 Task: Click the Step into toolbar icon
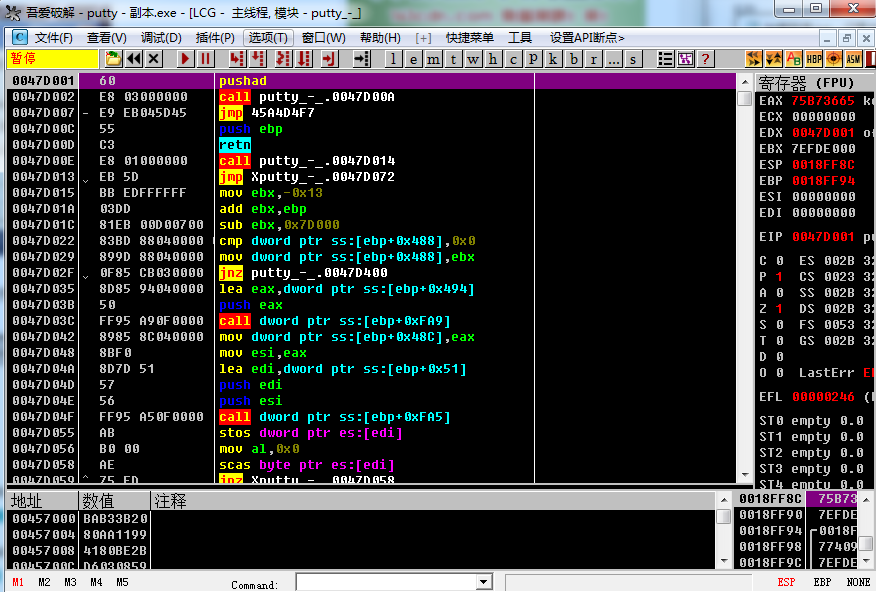(x=236, y=59)
